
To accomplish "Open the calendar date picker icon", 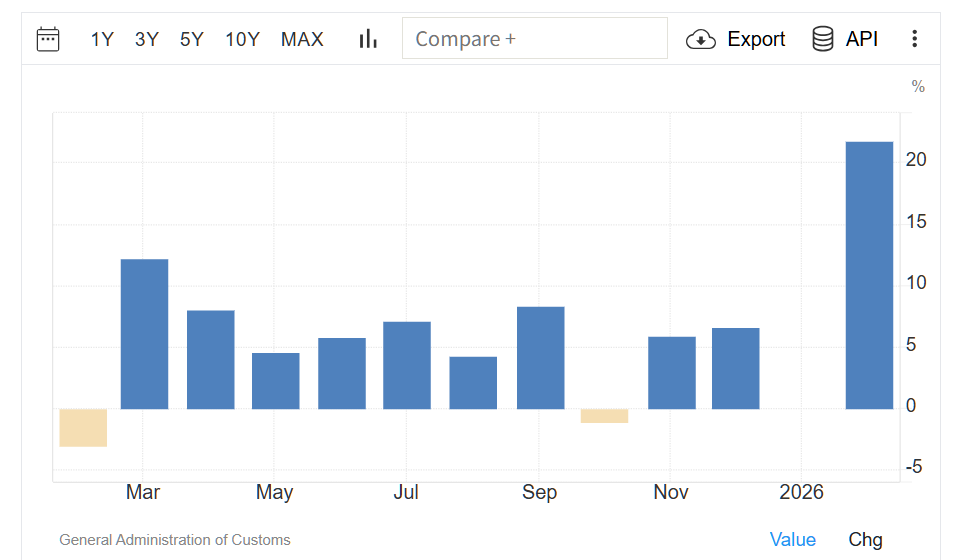I will pyautogui.click(x=48, y=39).
